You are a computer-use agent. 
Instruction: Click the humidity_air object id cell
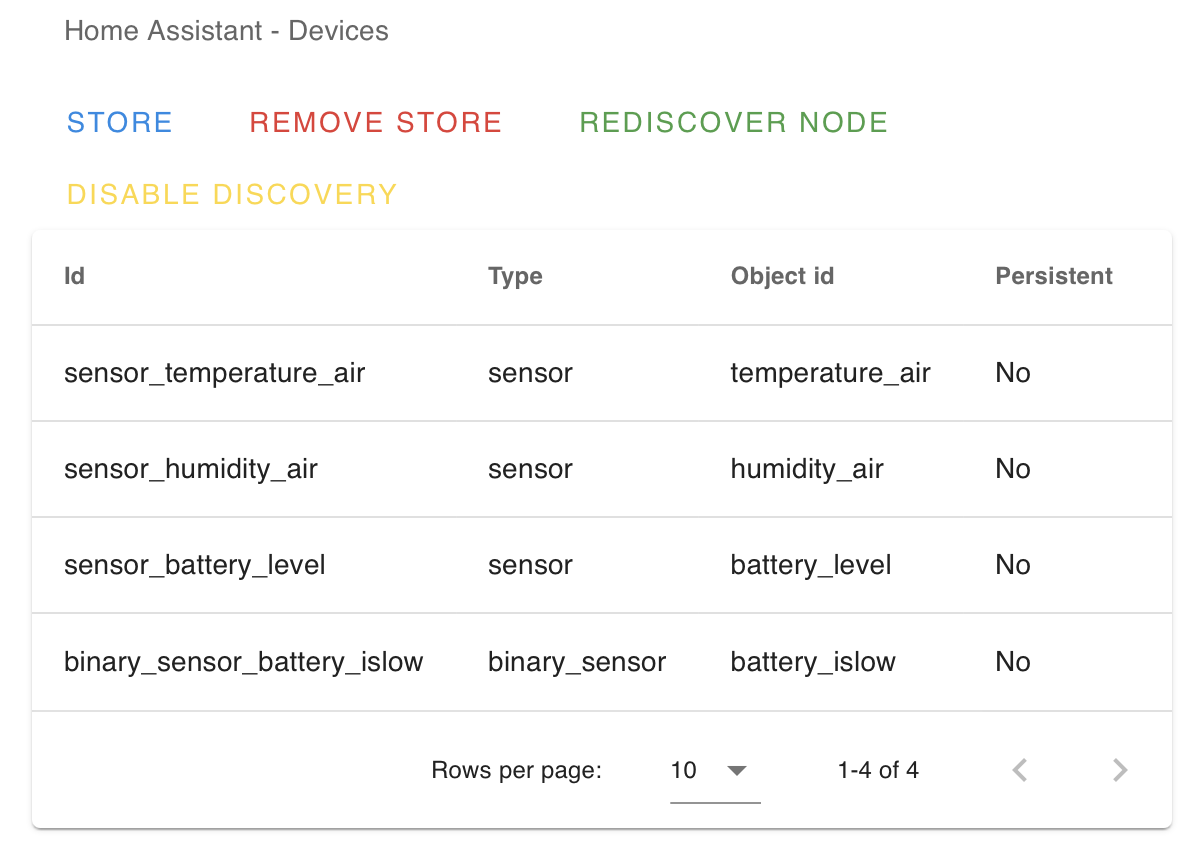coord(806,469)
